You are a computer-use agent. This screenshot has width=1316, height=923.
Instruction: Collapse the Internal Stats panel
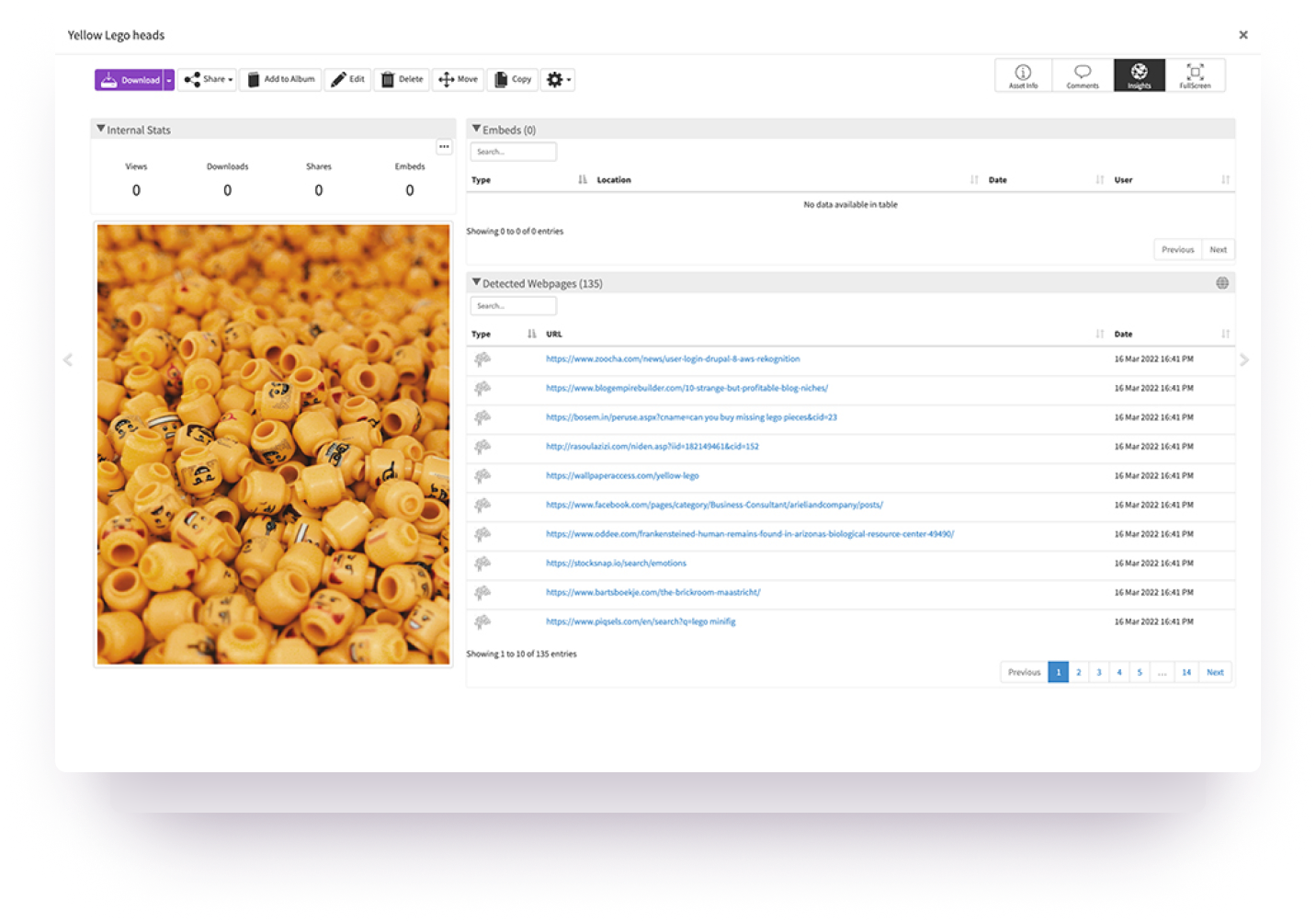101,130
